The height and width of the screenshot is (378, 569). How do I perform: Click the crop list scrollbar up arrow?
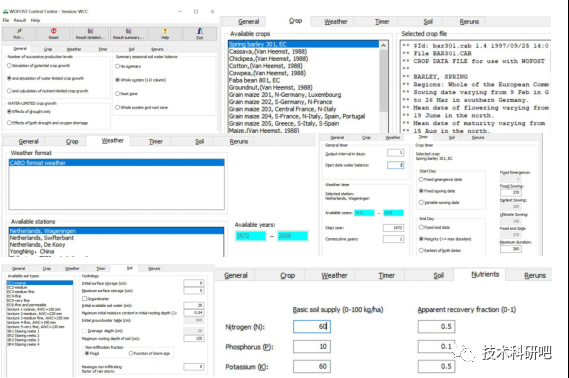pos(383,45)
